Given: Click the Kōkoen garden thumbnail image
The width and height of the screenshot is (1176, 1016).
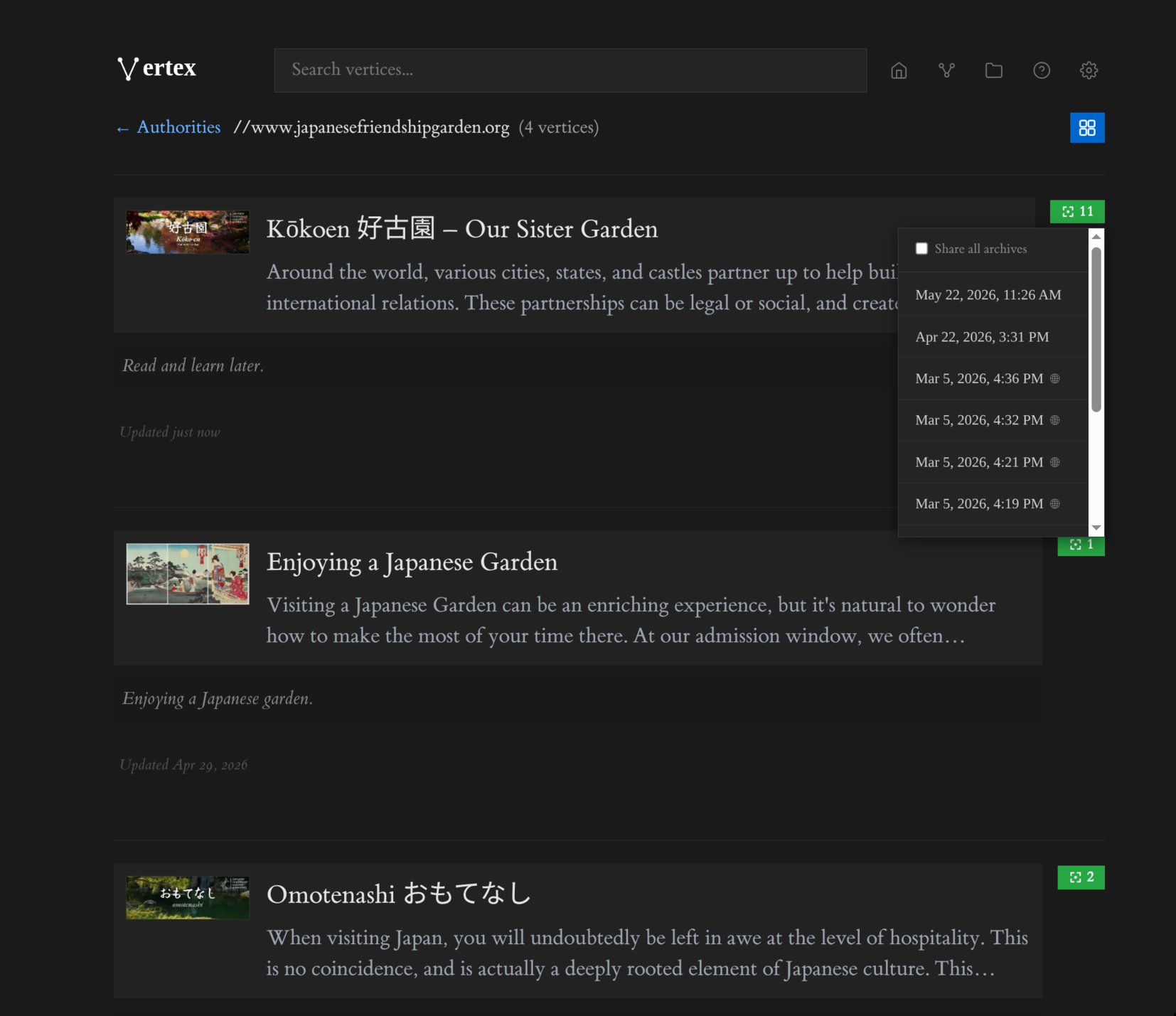Looking at the screenshot, I should (188, 232).
